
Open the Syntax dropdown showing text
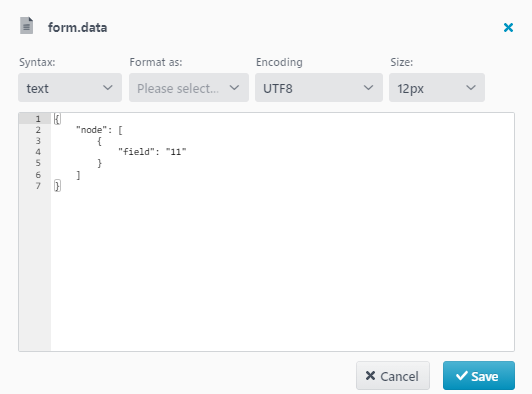click(x=70, y=88)
